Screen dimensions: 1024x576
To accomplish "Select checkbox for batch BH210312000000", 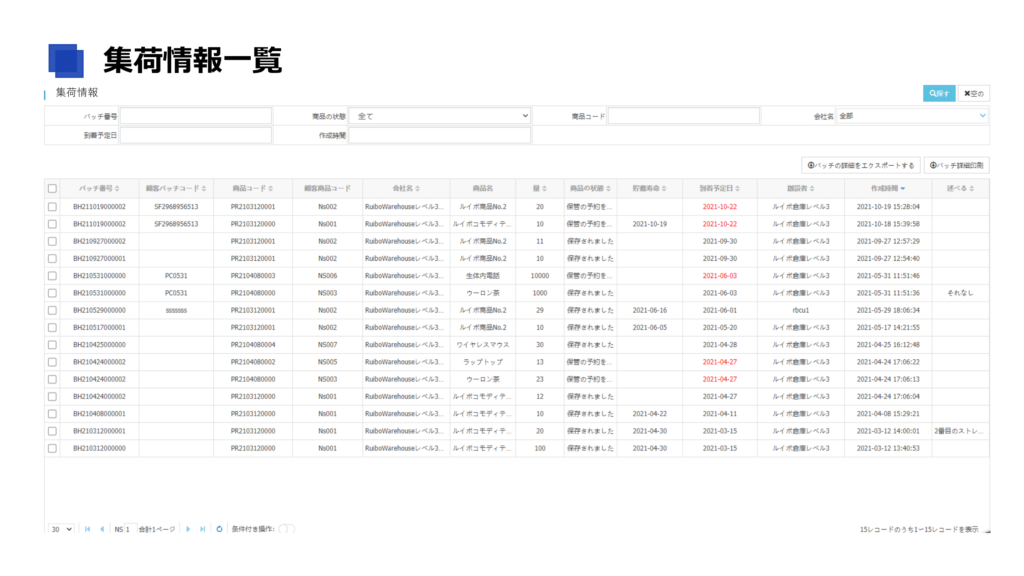I will click(52, 448).
